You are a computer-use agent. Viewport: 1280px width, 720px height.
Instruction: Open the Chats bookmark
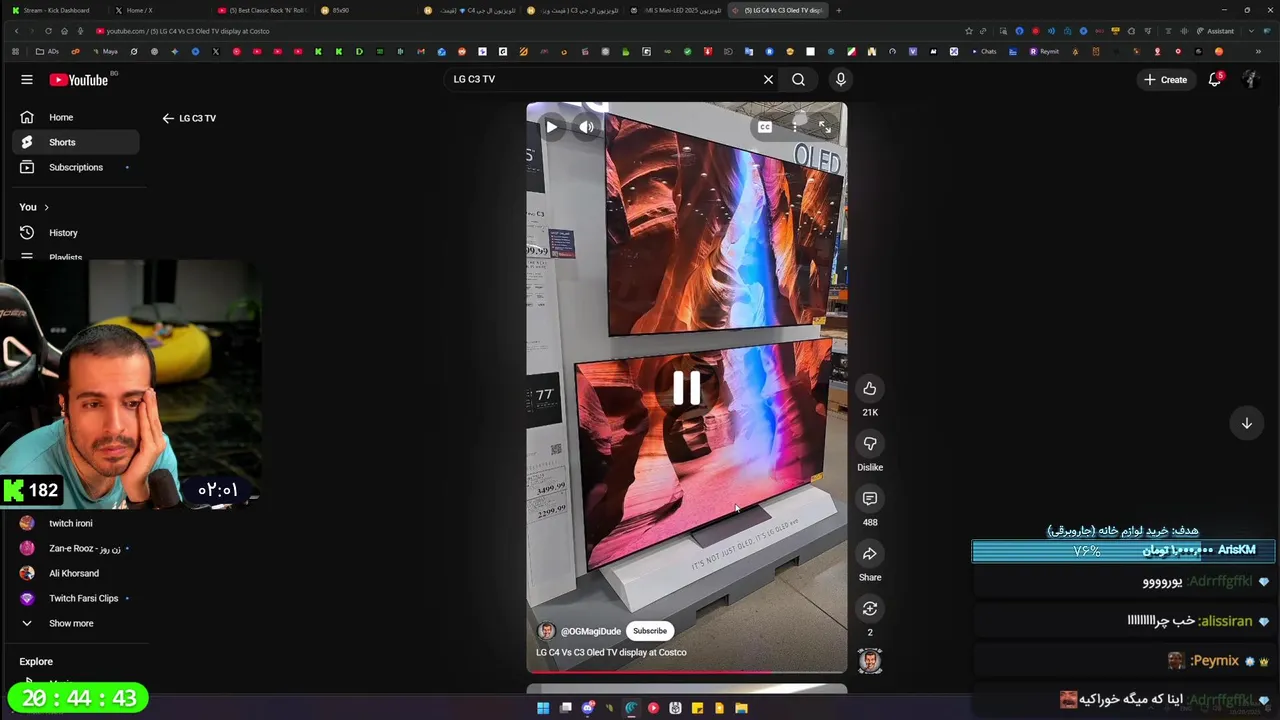tap(984, 51)
